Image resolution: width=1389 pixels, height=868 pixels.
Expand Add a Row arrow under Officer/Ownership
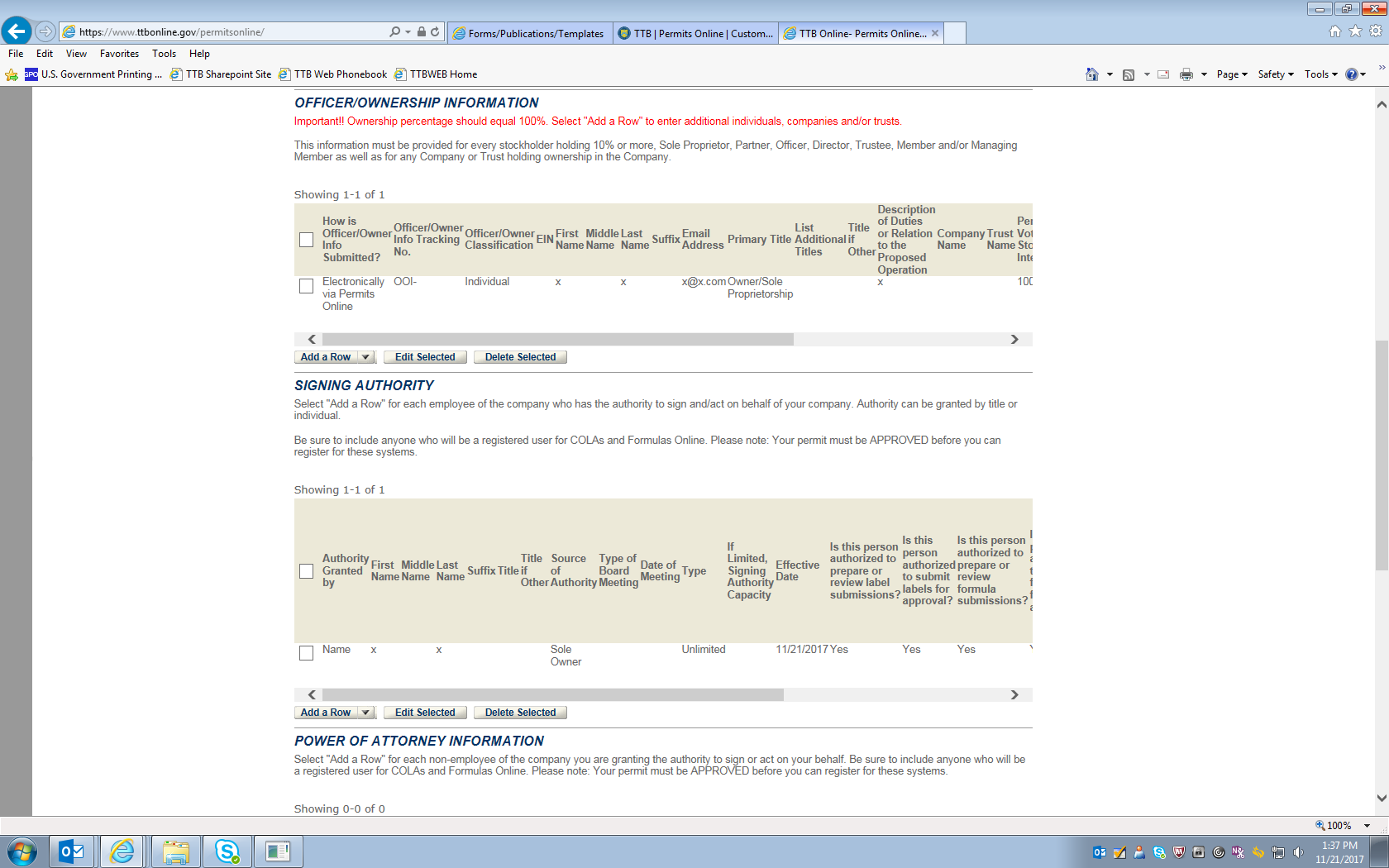coord(365,357)
